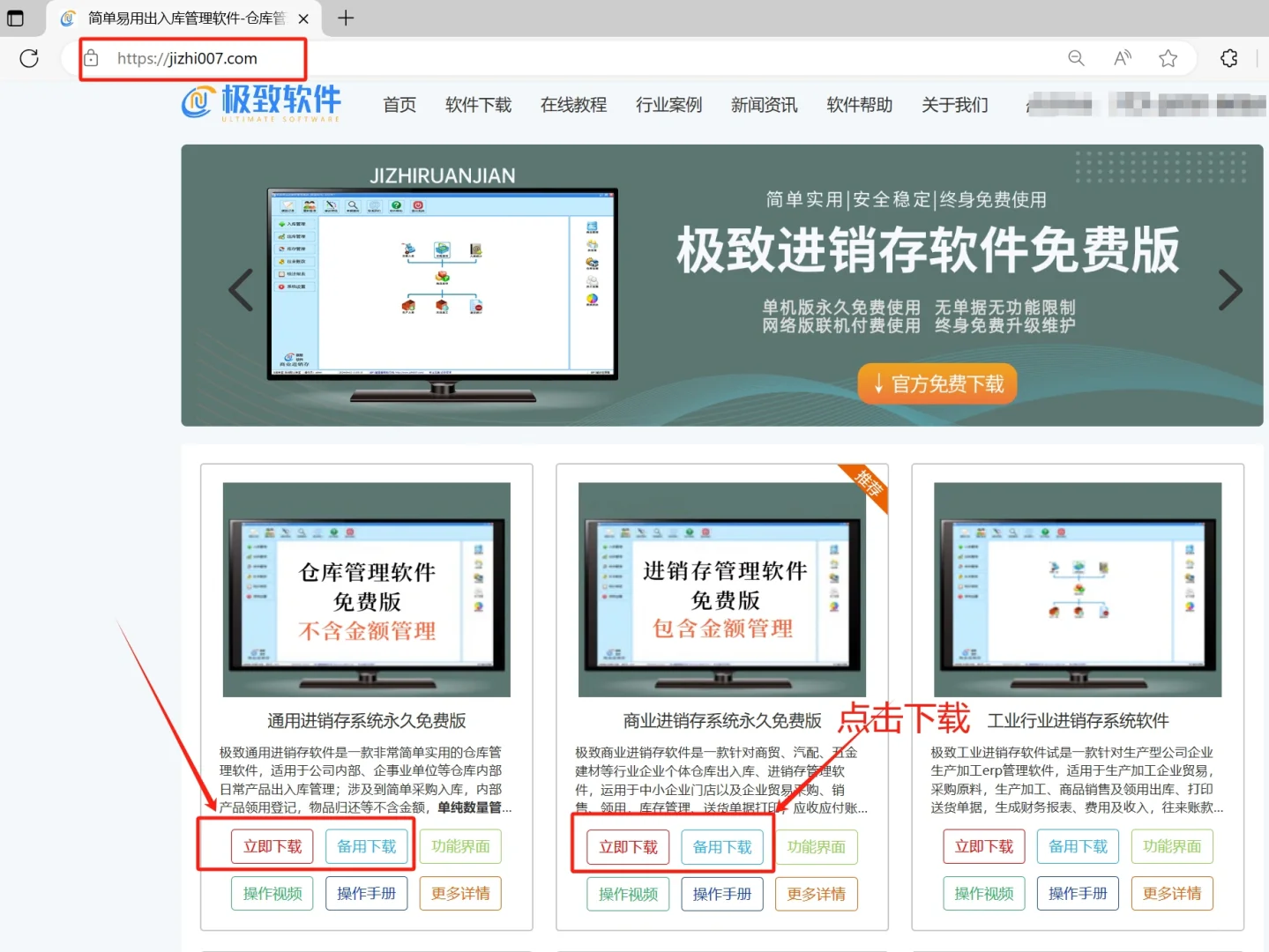Viewport: 1269px width, 952px height.
Task: Select 首页 in the navigation bar
Action: pyautogui.click(x=399, y=105)
